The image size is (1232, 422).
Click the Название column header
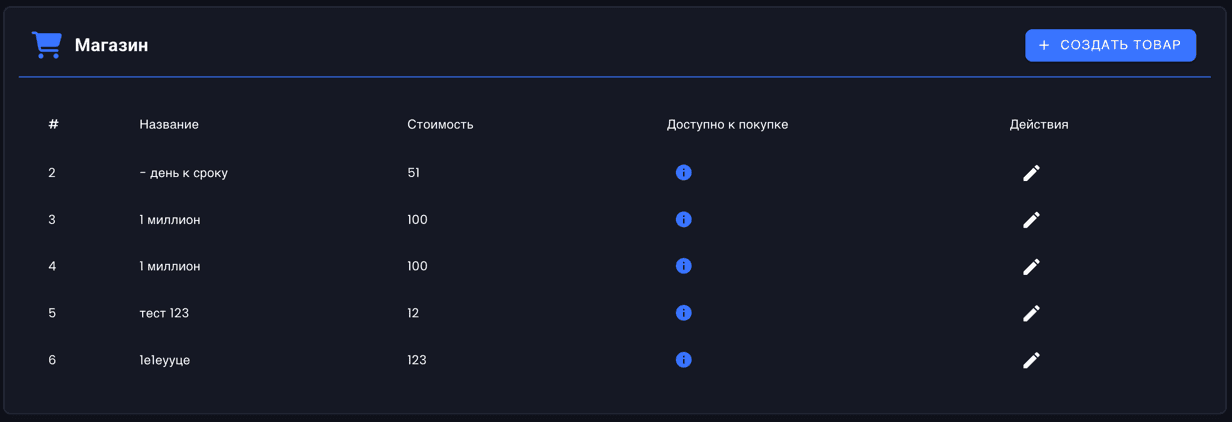pyautogui.click(x=169, y=125)
